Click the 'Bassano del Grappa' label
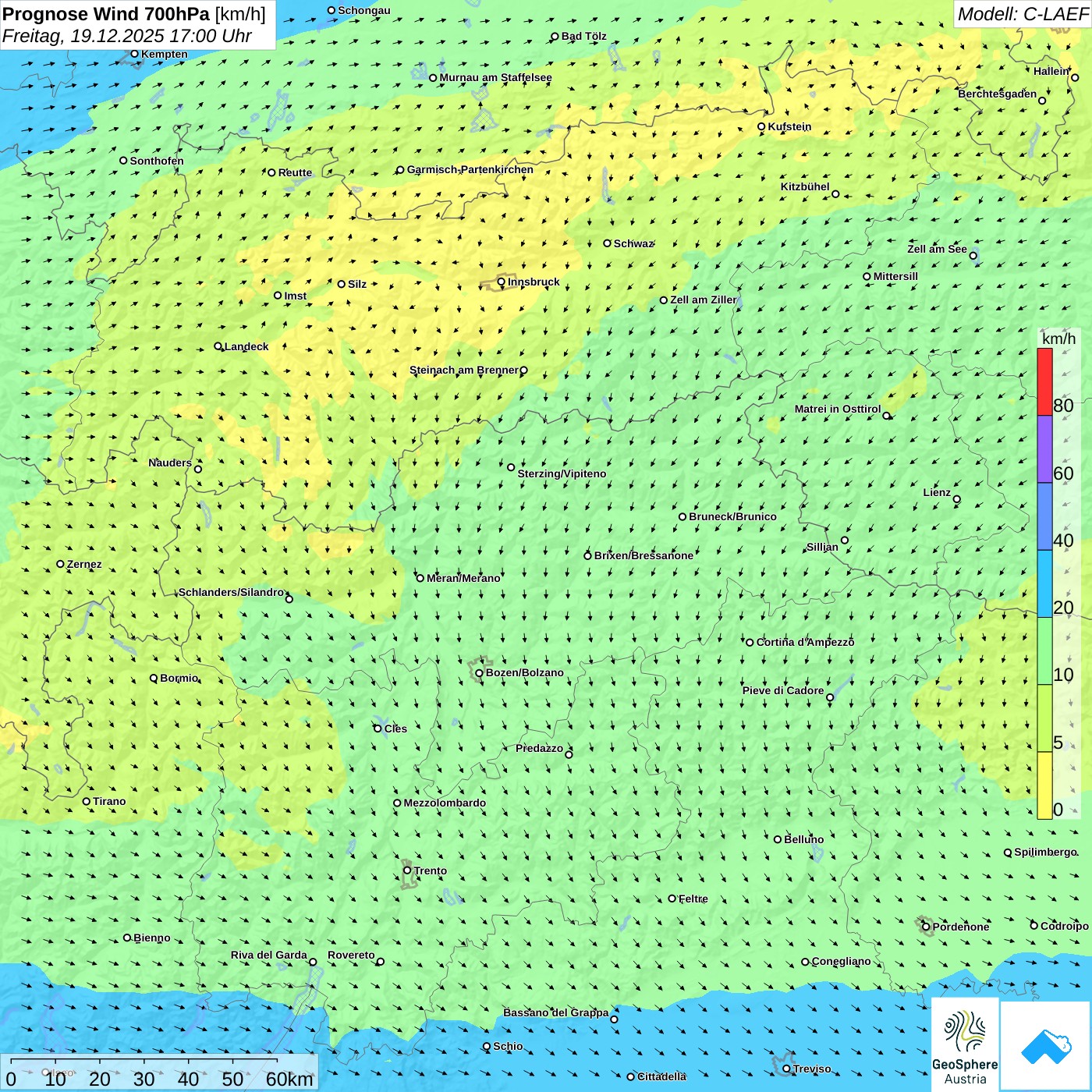The image size is (1092, 1092). click(x=556, y=1012)
